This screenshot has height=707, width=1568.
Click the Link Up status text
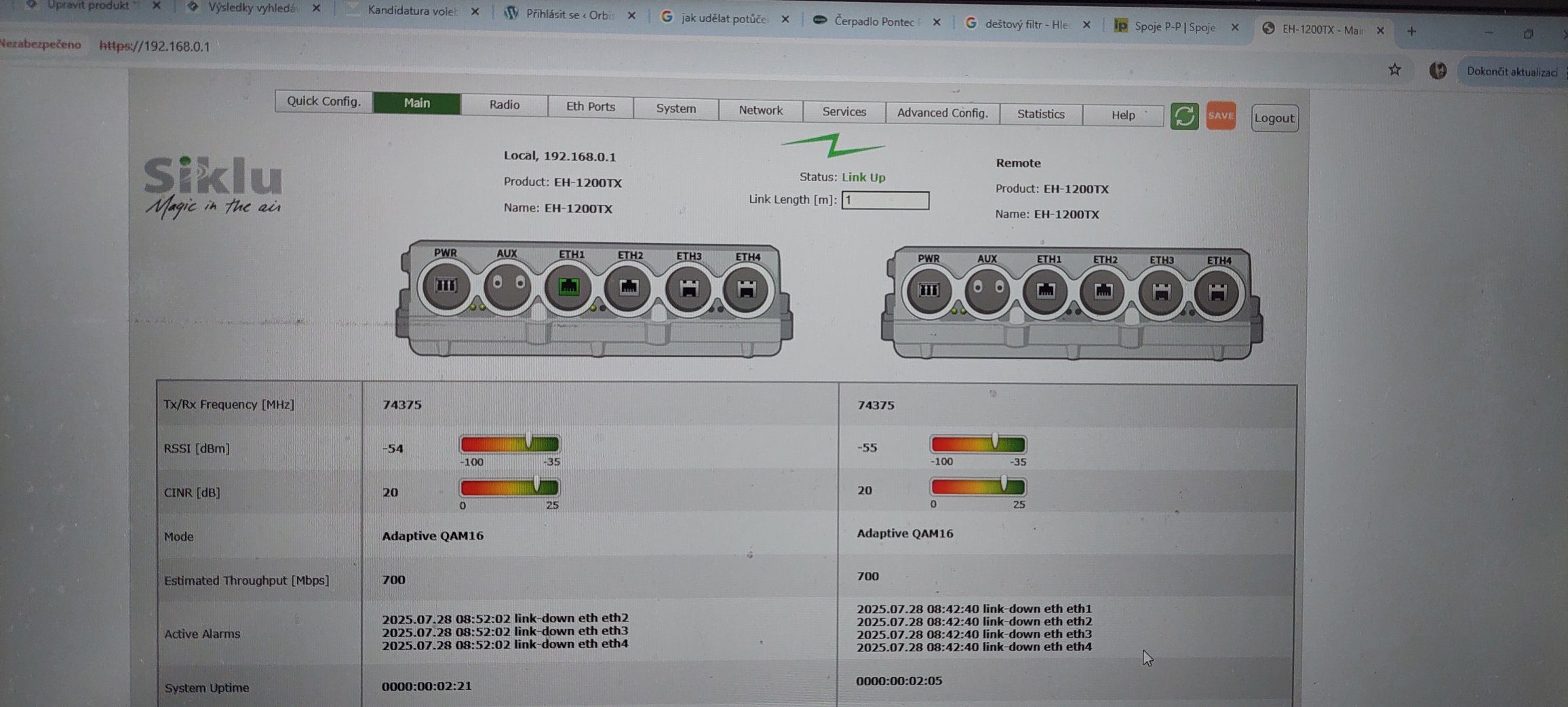(x=863, y=177)
